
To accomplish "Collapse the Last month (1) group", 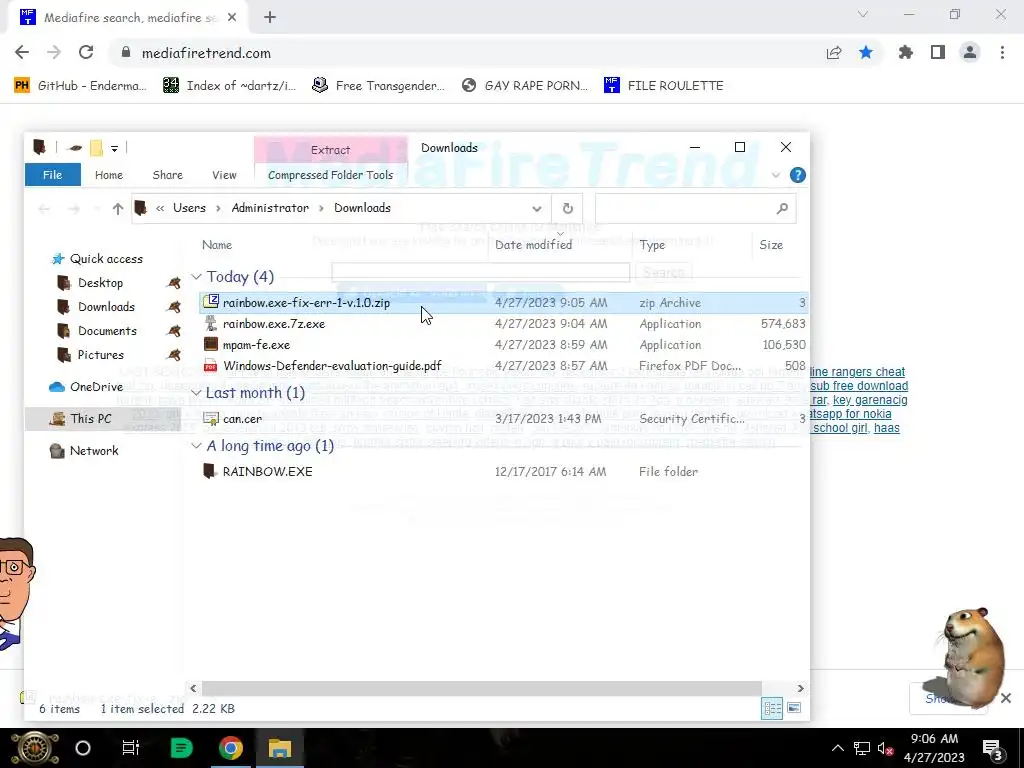I will [x=196, y=392].
